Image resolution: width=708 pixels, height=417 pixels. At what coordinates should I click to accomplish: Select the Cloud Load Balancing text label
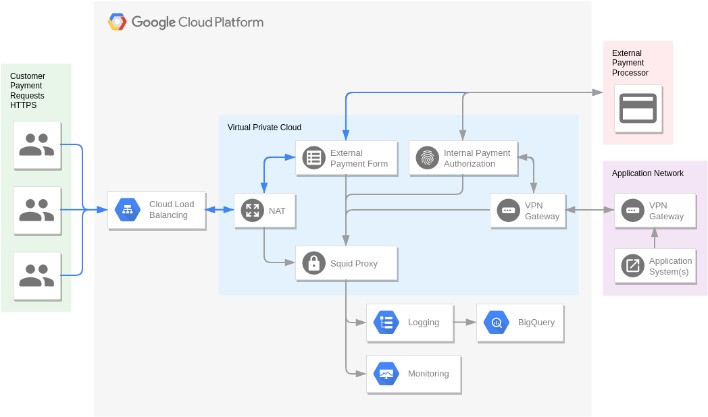tap(172, 209)
